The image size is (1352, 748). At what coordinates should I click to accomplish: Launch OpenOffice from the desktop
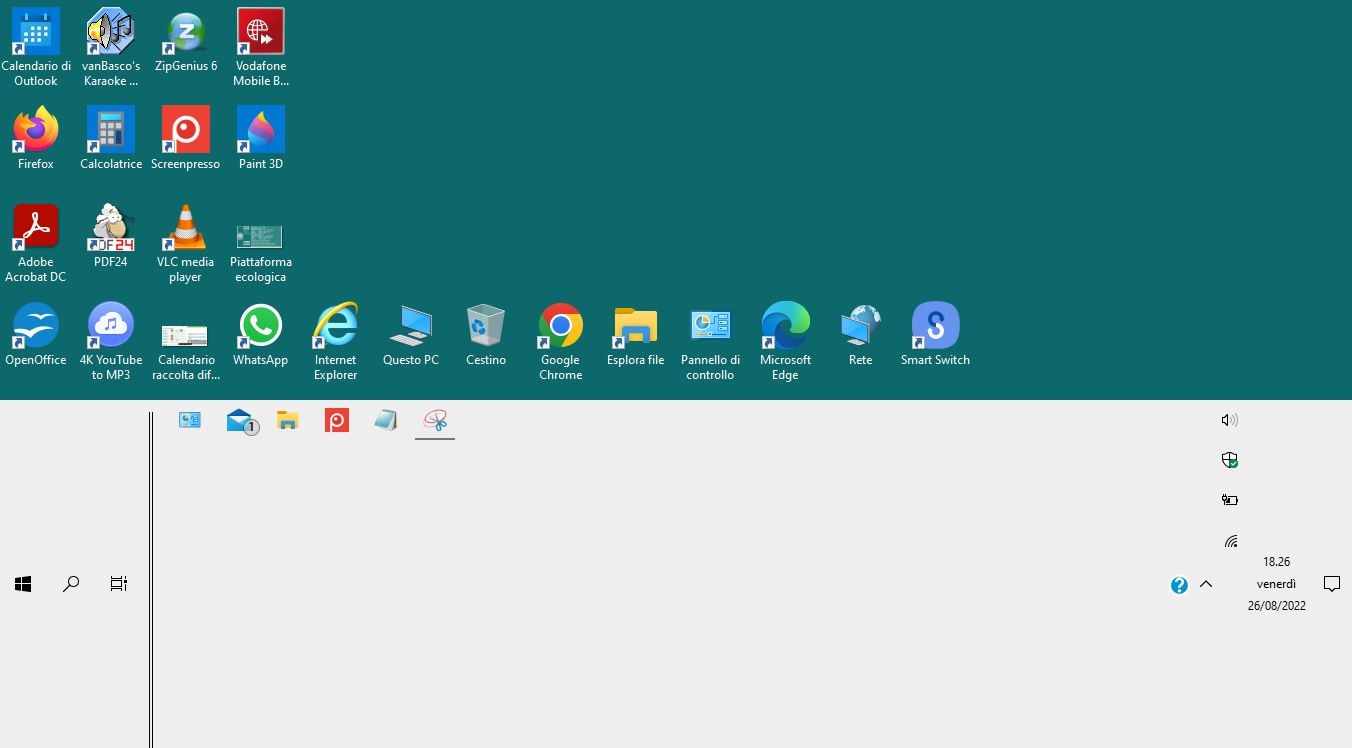(36, 334)
